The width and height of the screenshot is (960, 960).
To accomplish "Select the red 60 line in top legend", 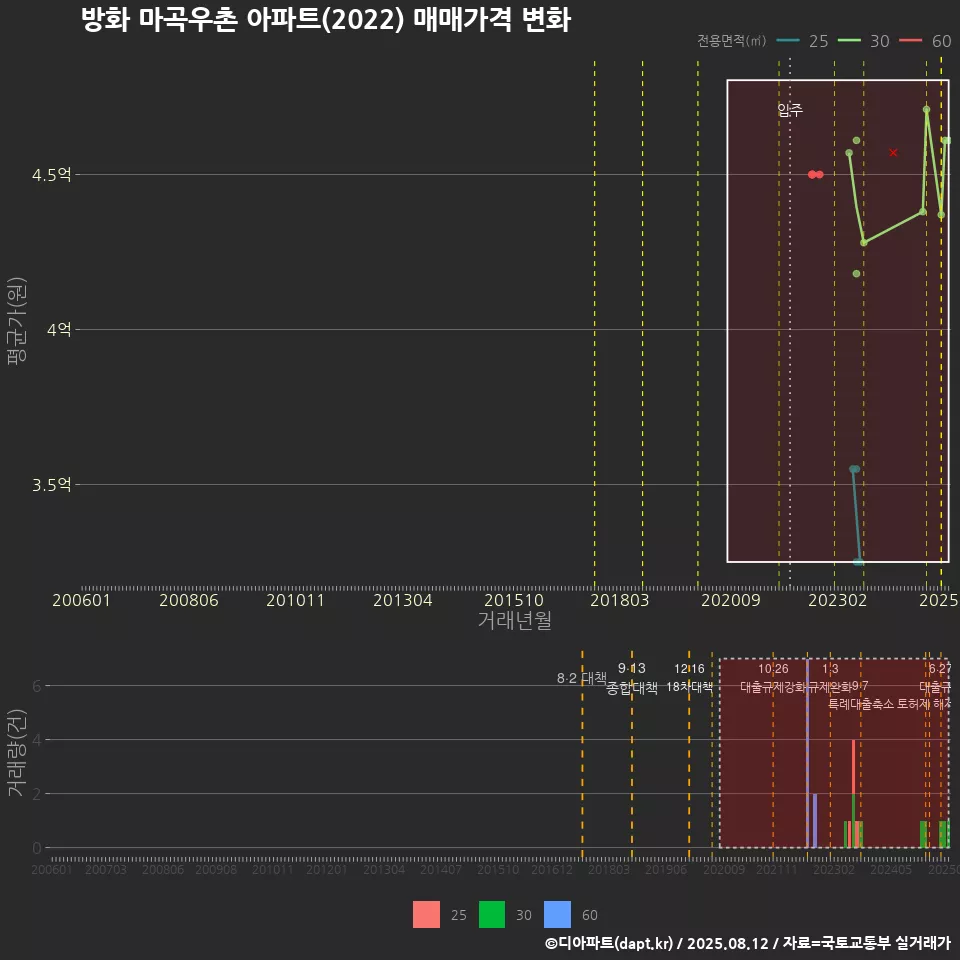I will [x=910, y=41].
